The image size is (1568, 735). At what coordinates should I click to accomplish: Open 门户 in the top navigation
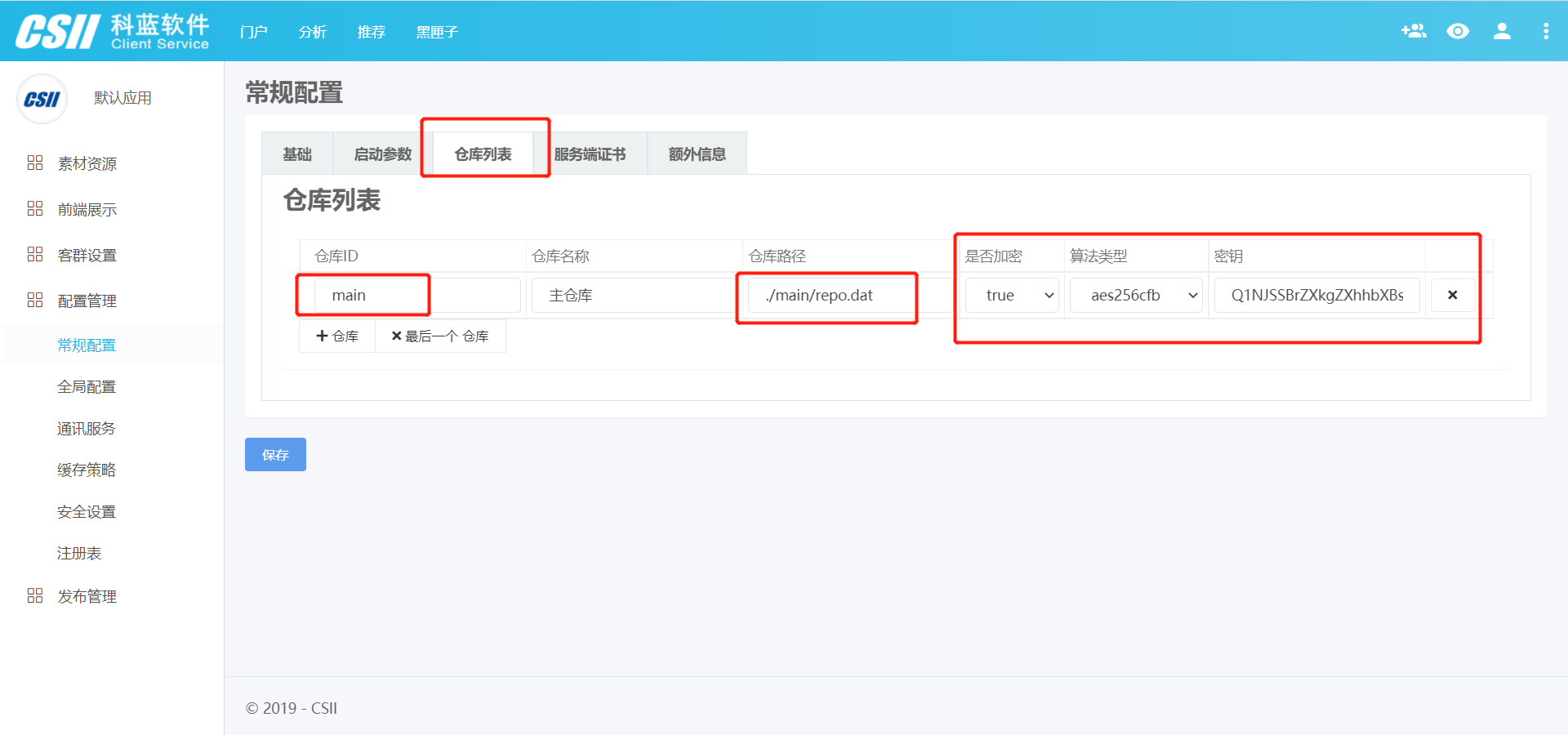coord(253,32)
